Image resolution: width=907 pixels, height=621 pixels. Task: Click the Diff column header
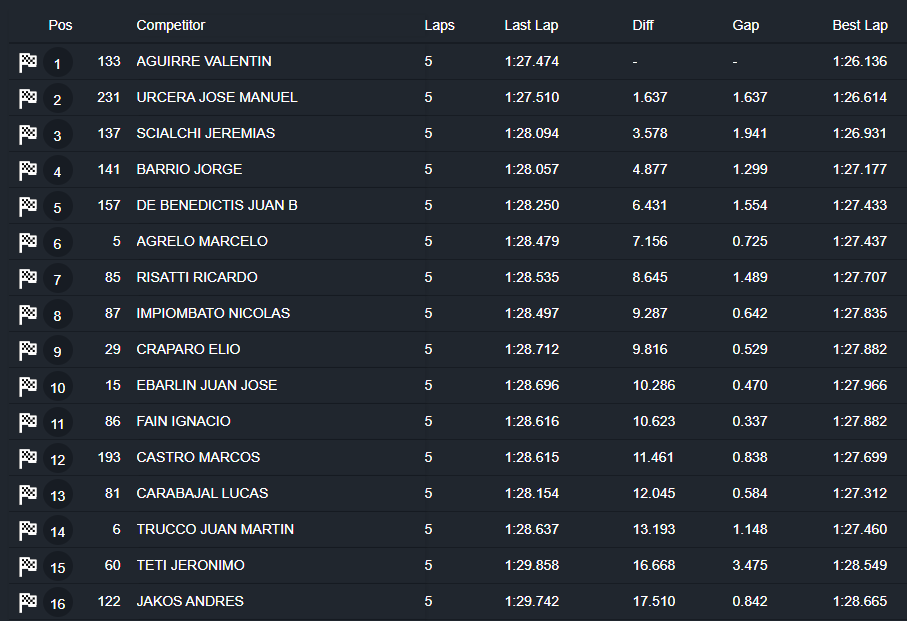(x=643, y=25)
